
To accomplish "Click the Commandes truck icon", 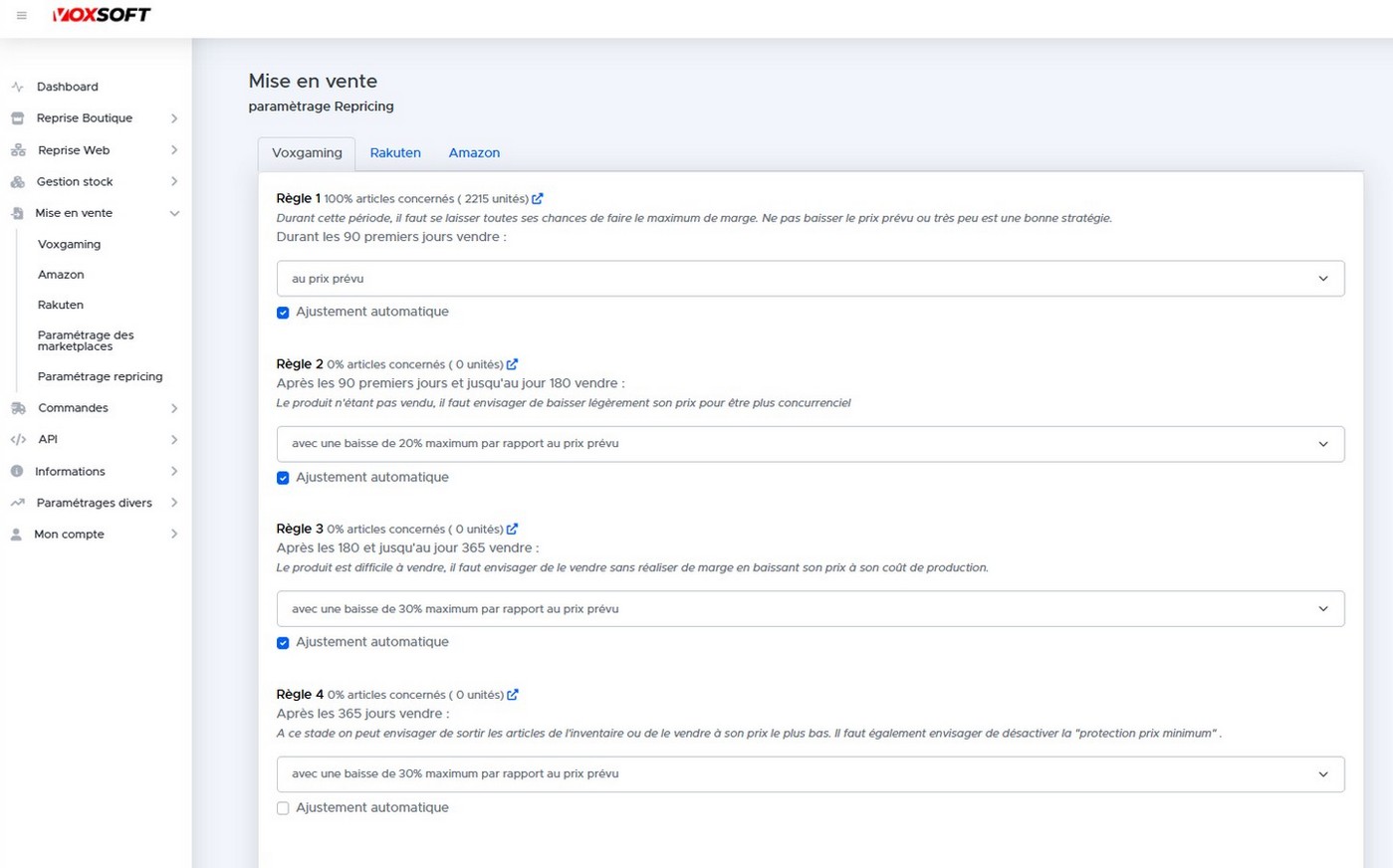I will [x=18, y=408].
